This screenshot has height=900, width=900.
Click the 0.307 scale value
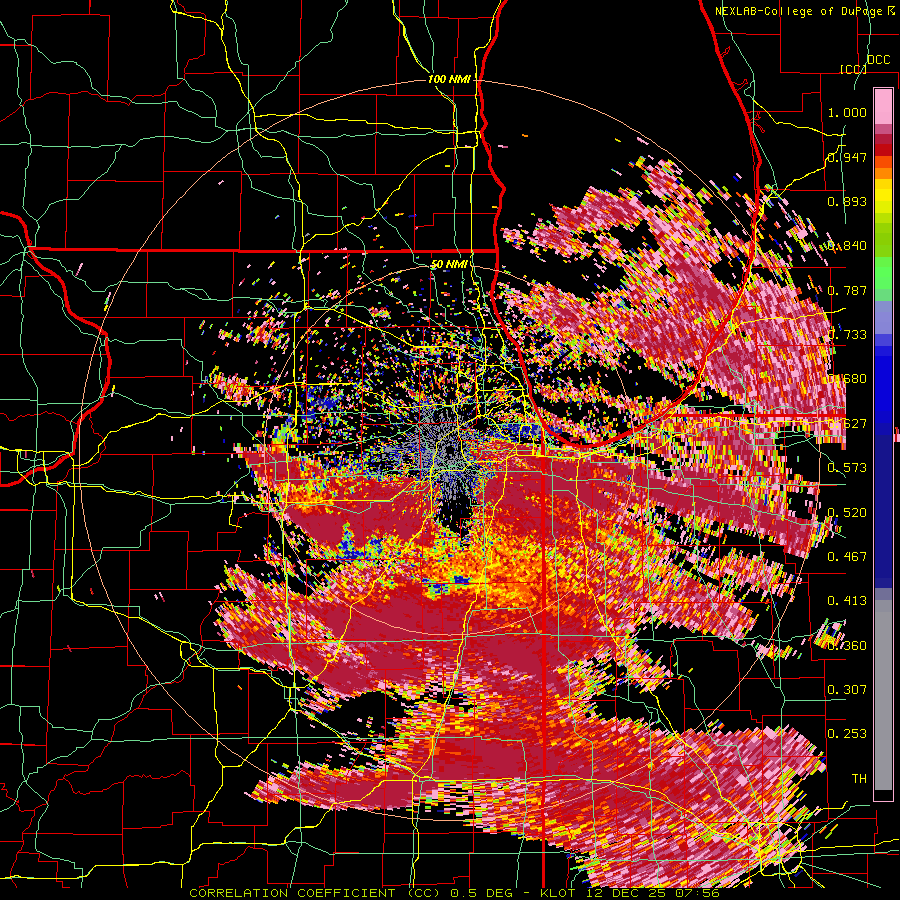[x=847, y=690]
